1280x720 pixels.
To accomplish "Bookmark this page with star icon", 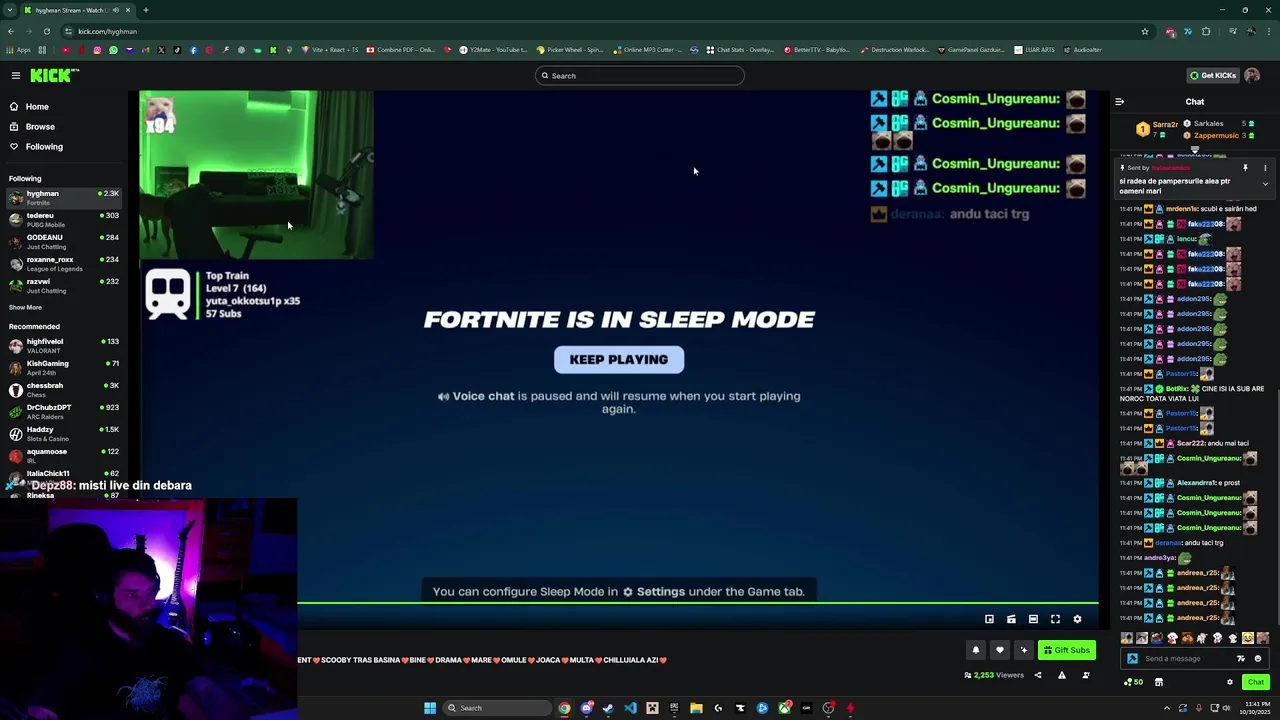I will (x=1145, y=31).
